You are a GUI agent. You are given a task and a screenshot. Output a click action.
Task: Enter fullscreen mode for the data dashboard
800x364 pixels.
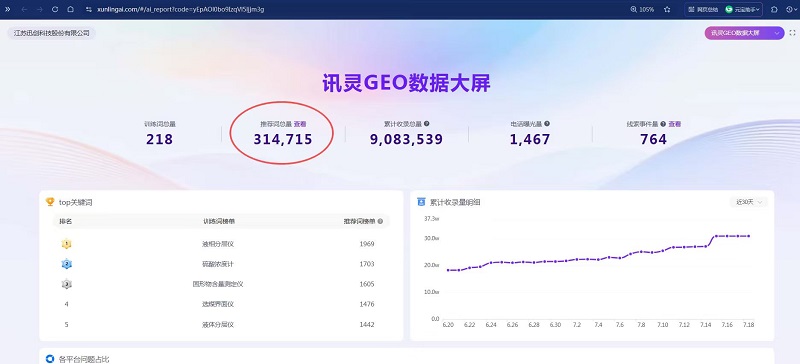pyautogui.click(x=792, y=33)
